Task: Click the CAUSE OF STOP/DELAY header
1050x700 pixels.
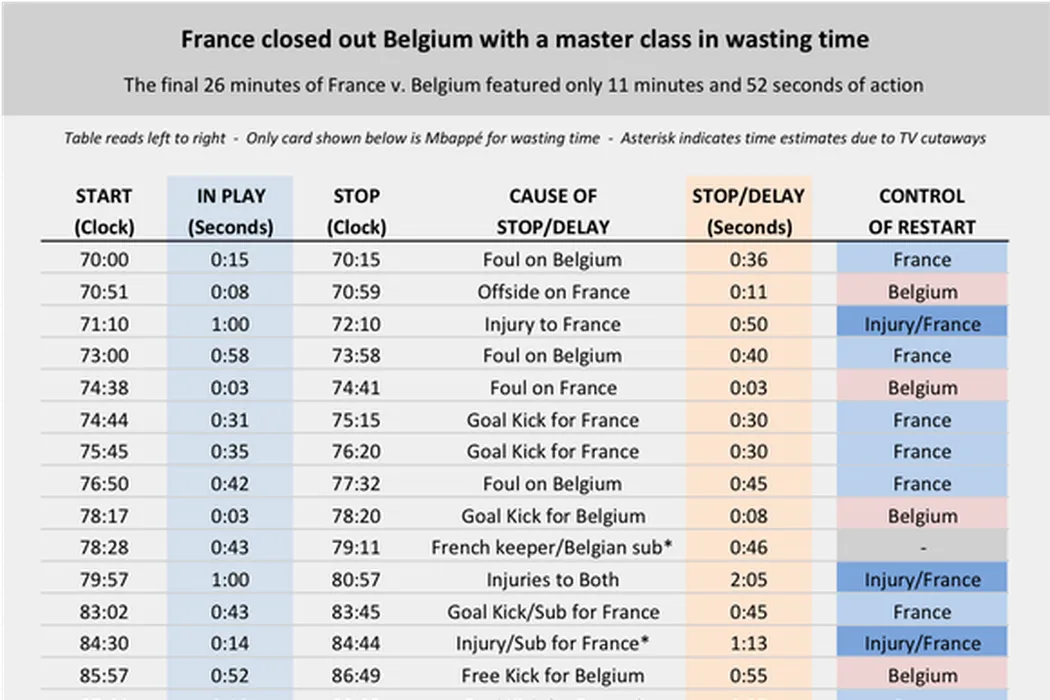Action: point(553,211)
